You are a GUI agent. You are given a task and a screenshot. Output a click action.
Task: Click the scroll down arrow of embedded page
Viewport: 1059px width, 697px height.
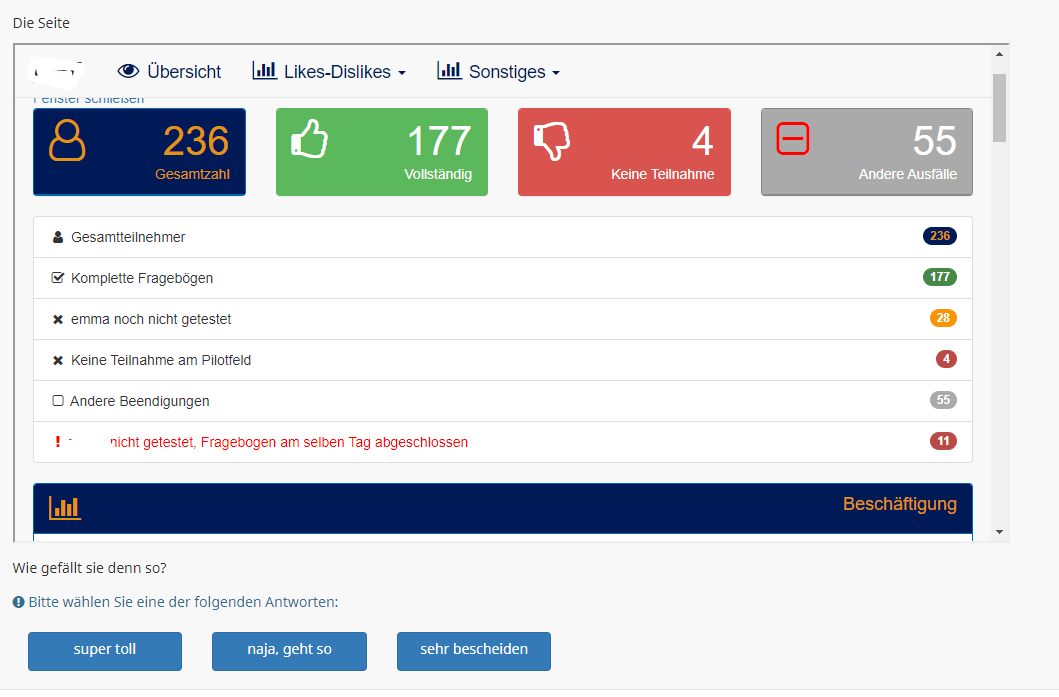tap(999, 531)
